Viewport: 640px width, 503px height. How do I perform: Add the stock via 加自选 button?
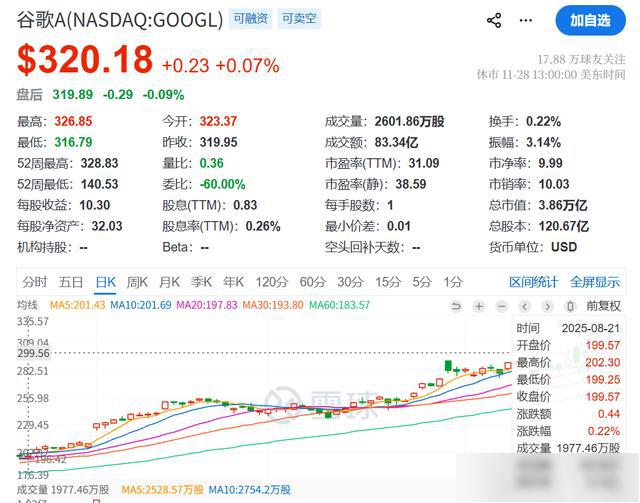tap(590, 20)
